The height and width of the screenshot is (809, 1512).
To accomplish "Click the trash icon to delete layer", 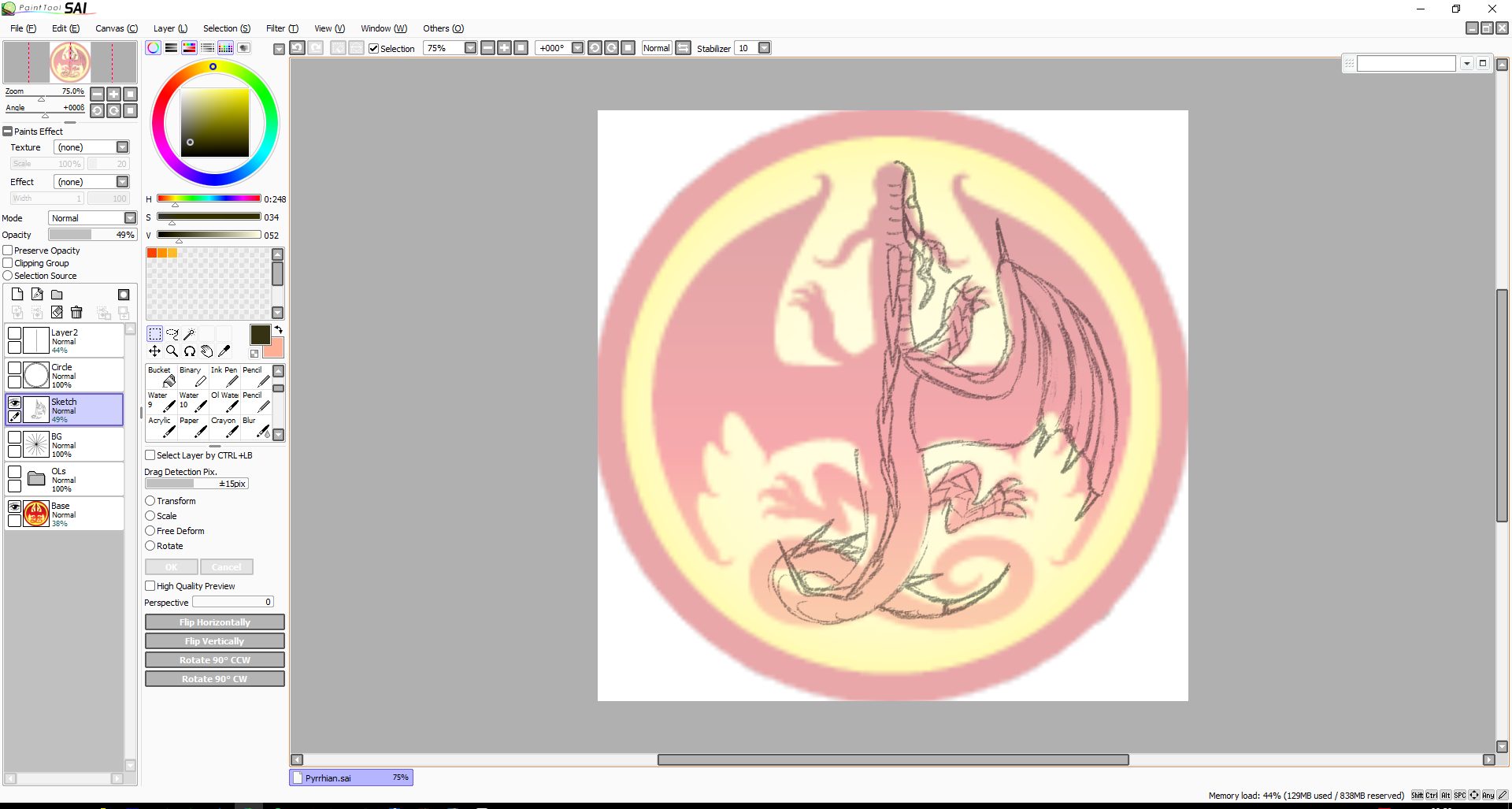I will pos(76,313).
